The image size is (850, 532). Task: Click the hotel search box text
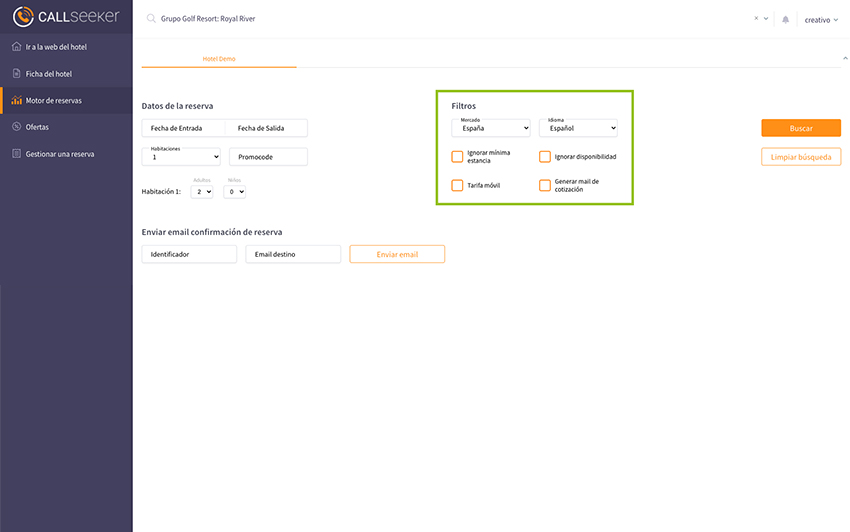(208, 18)
